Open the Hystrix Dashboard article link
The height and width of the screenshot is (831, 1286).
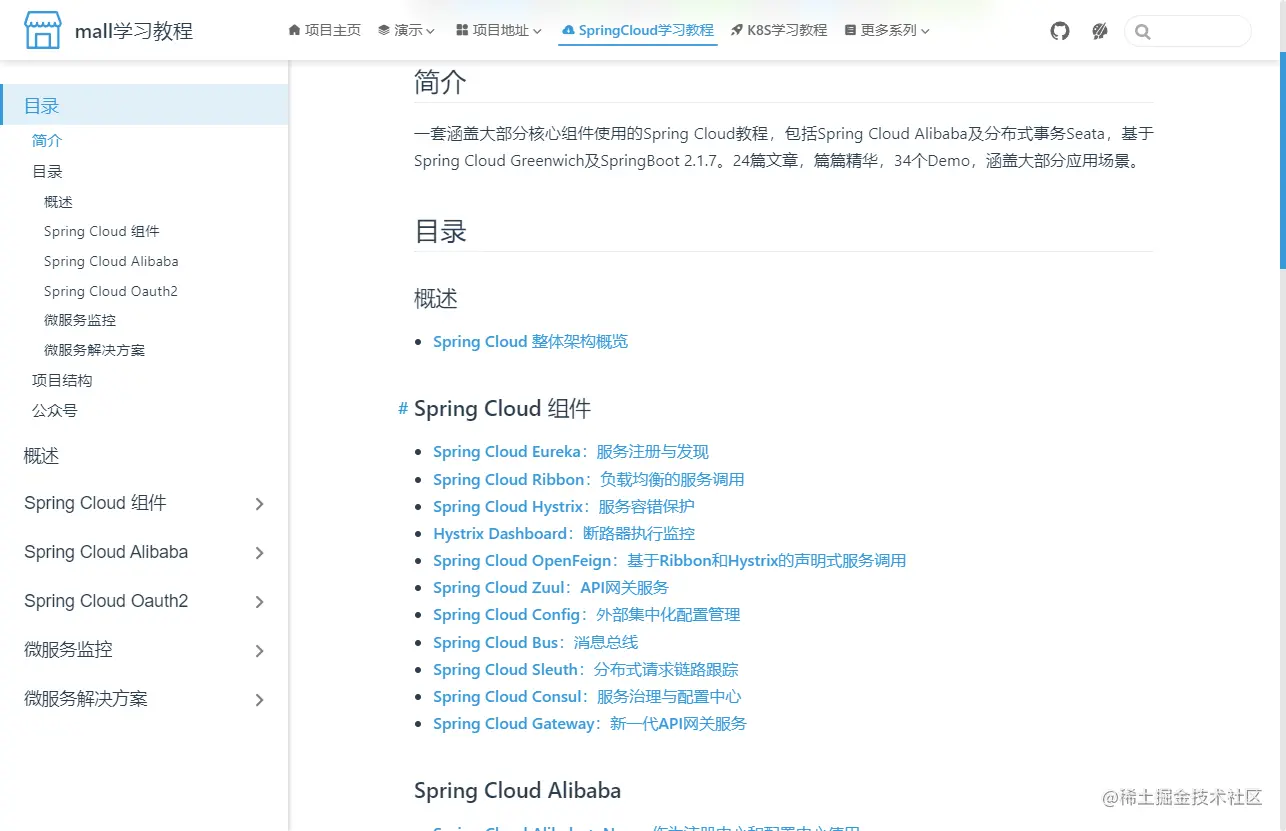(564, 534)
